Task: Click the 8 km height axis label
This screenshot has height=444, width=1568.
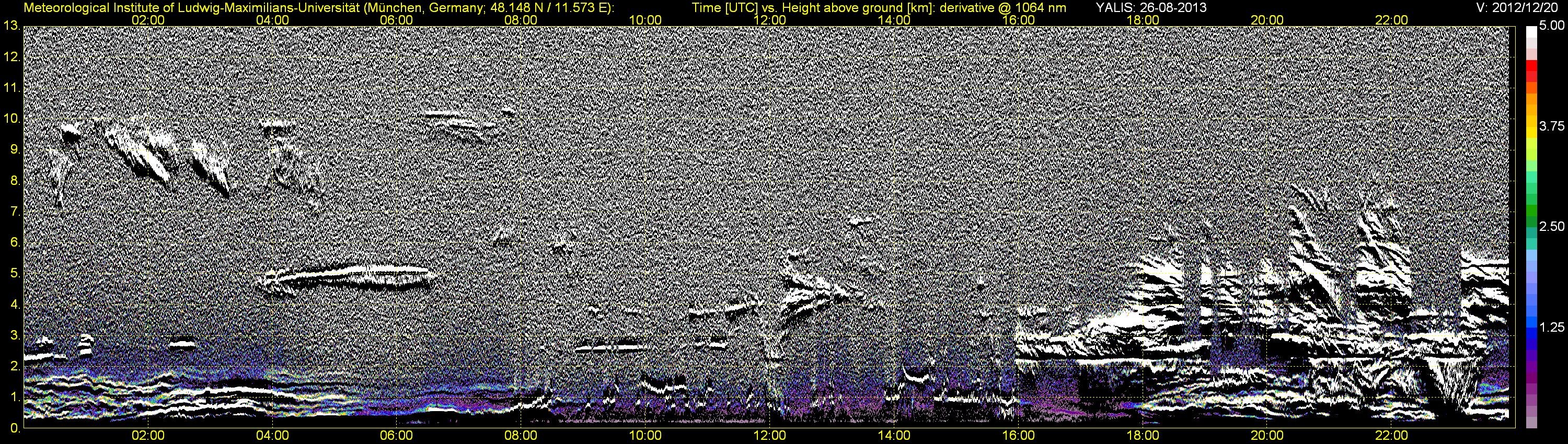Action: point(15,181)
